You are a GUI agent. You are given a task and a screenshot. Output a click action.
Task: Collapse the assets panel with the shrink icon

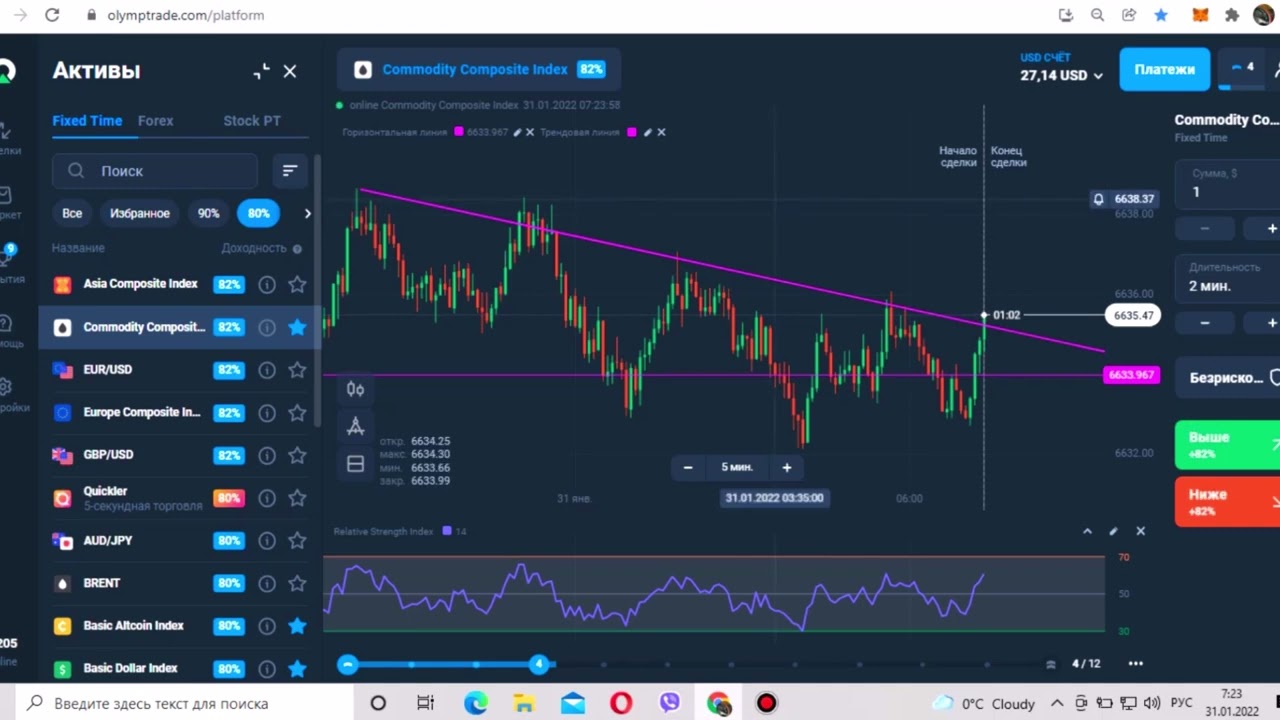pos(261,71)
